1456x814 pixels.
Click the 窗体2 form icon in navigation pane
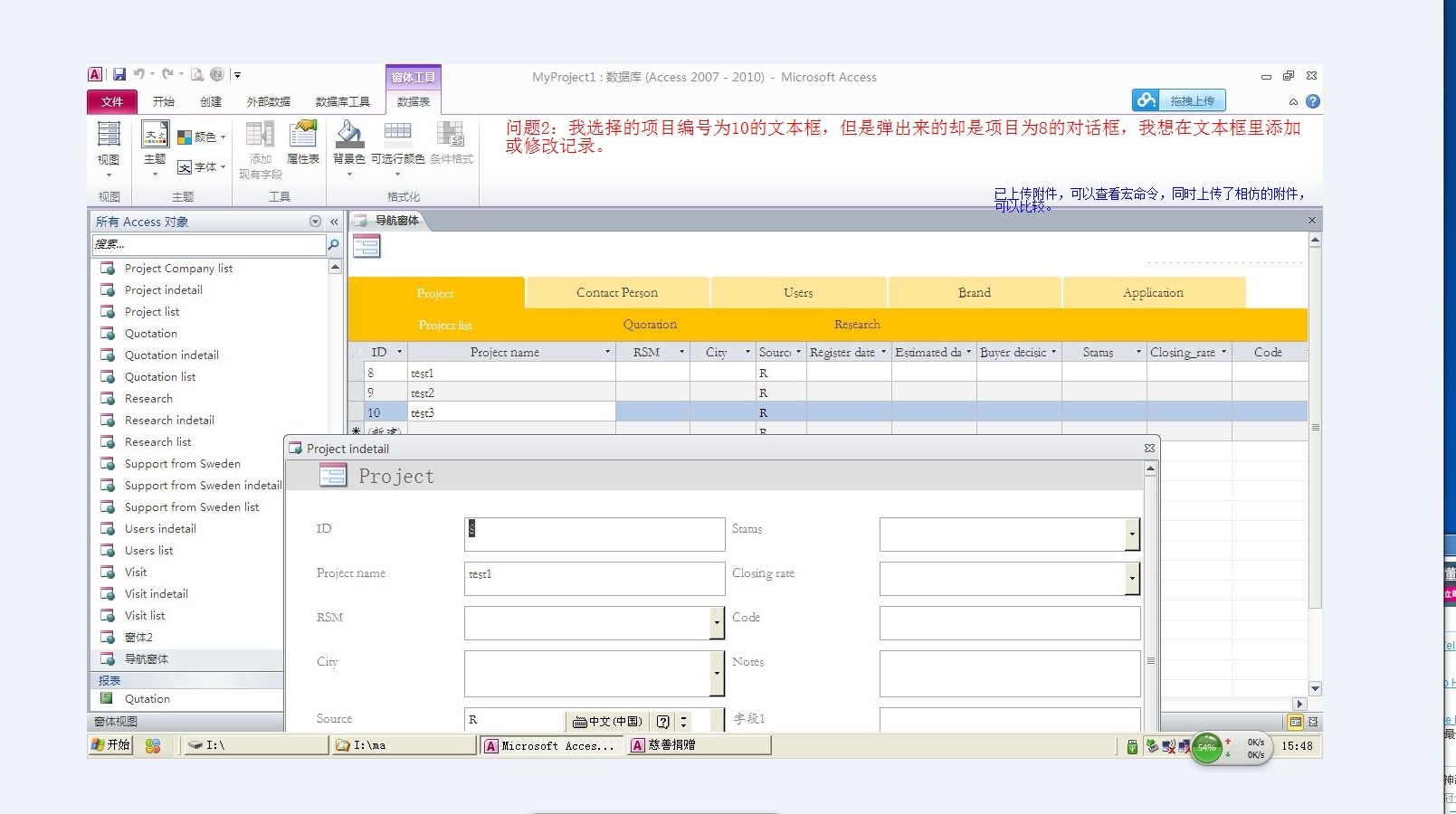pos(108,638)
